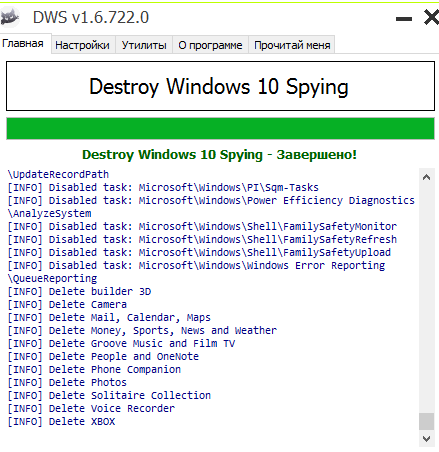Open the Настройки tab
This screenshot has width=439, height=452.
82,45
